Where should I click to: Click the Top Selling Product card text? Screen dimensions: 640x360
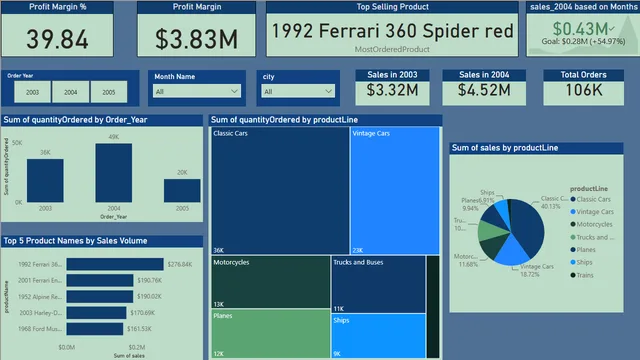(392, 31)
